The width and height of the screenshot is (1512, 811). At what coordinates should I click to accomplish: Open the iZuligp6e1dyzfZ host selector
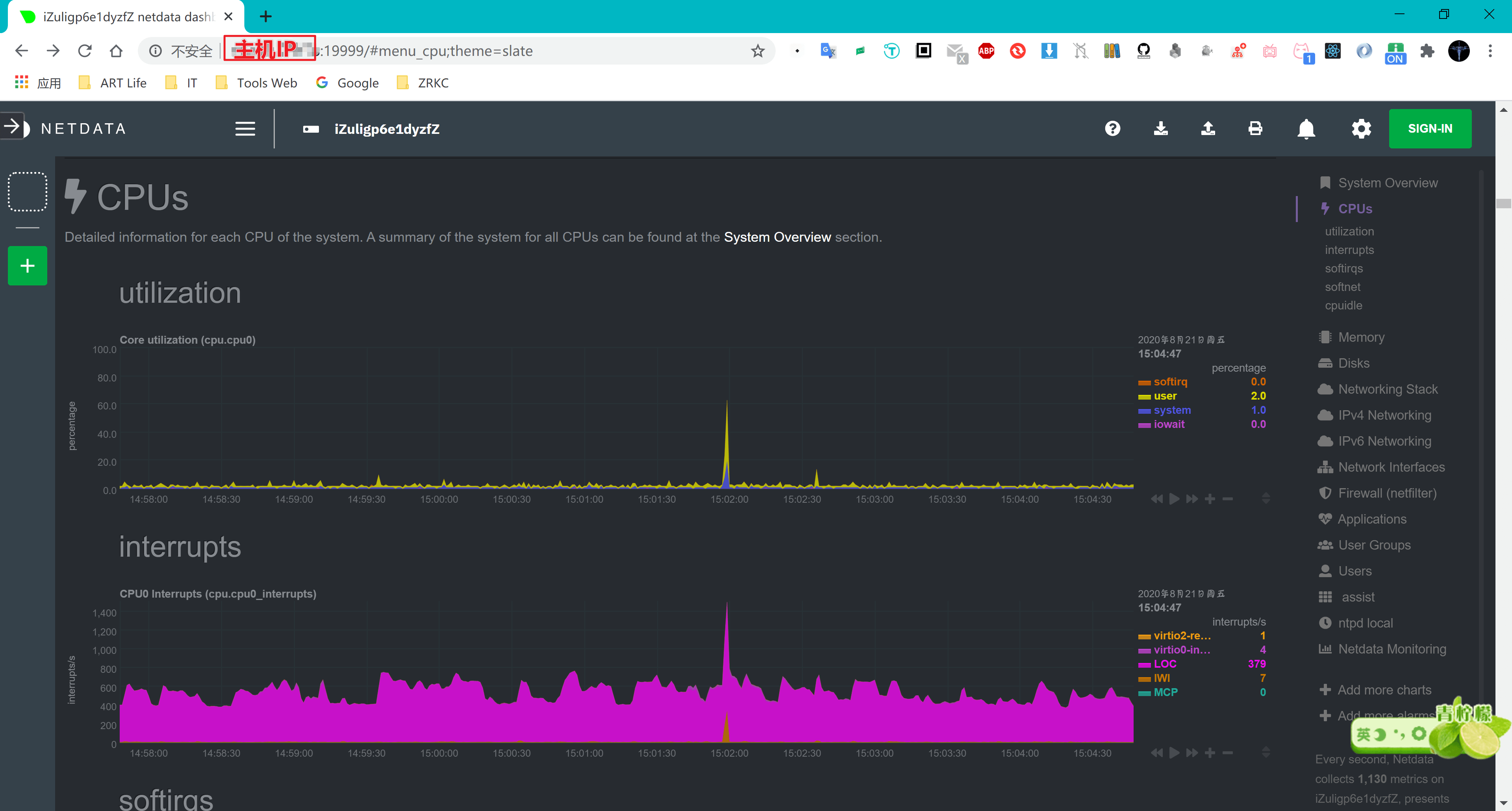[386, 129]
